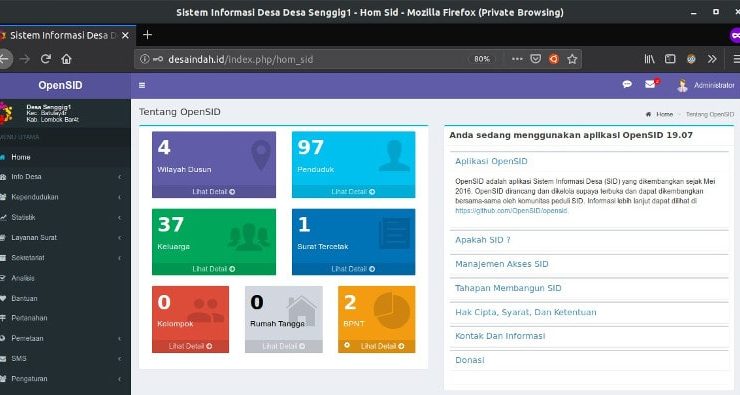Image resolution: width=740 pixels, height=395 pixels.
Task: View BPNT Lihat Detail
Action: point(382,346)
